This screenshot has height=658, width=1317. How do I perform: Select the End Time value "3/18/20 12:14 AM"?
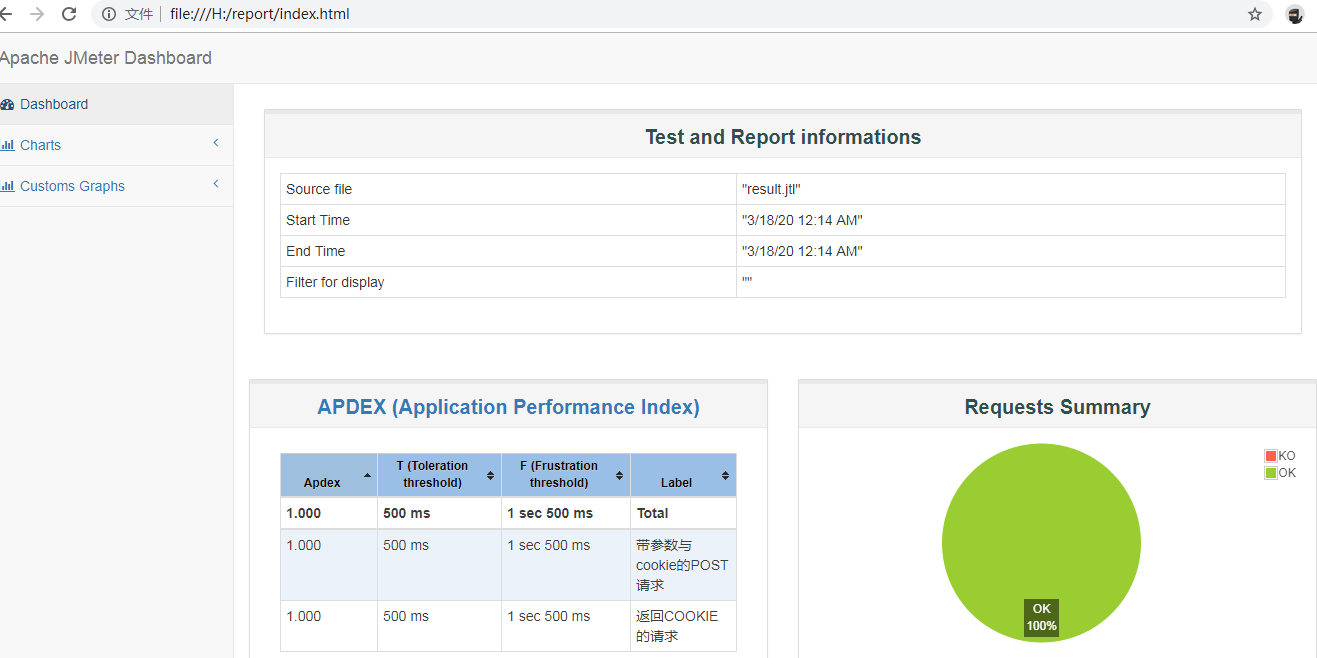pos(1011,251)
